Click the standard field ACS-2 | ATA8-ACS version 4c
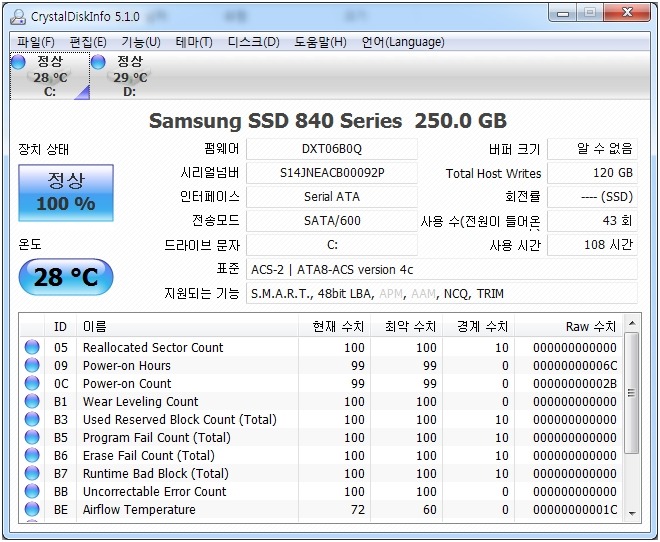660x542 pixels. 442,269
